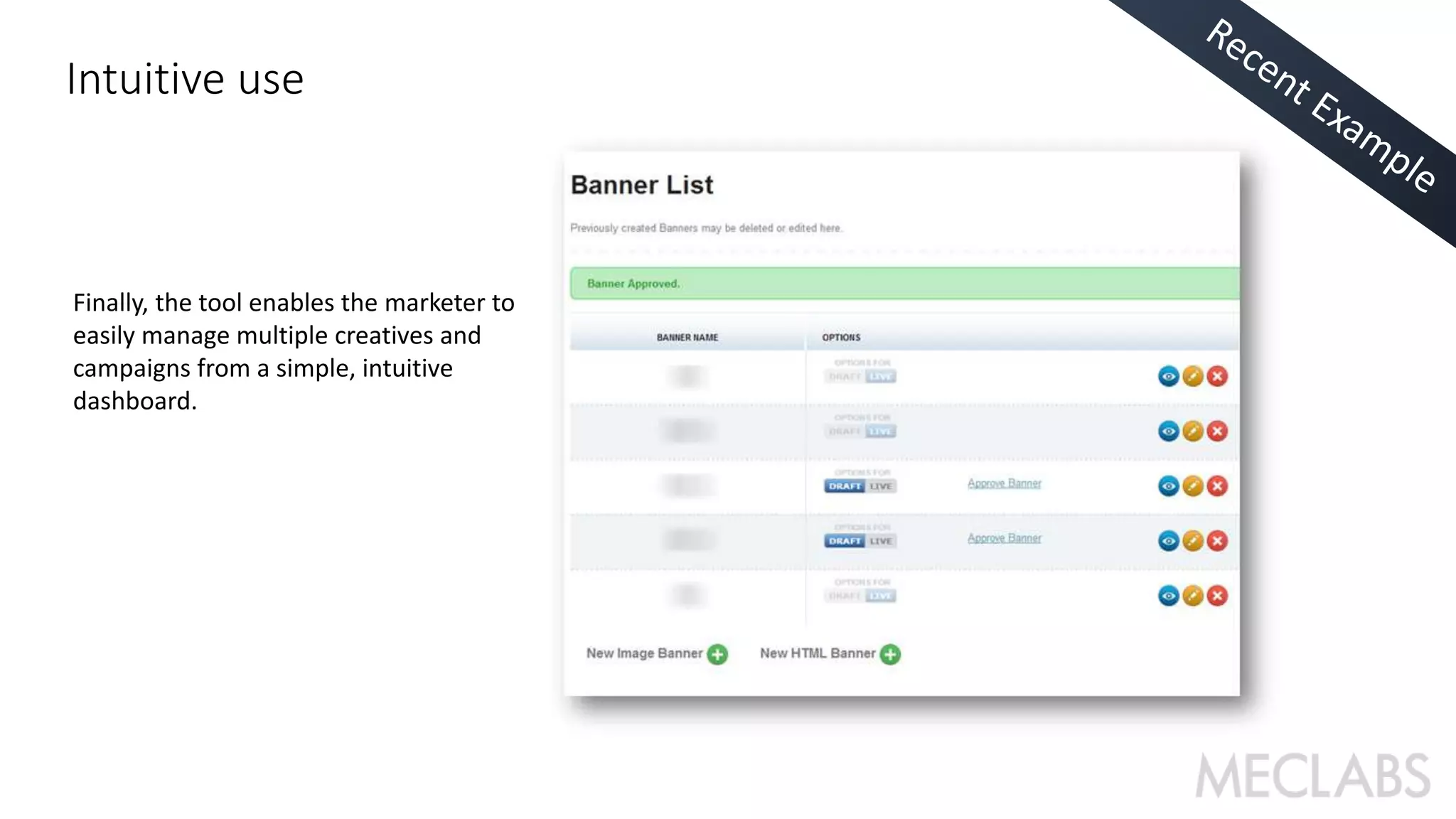Delete the fourth row banner using the red X

(1217, 541)
